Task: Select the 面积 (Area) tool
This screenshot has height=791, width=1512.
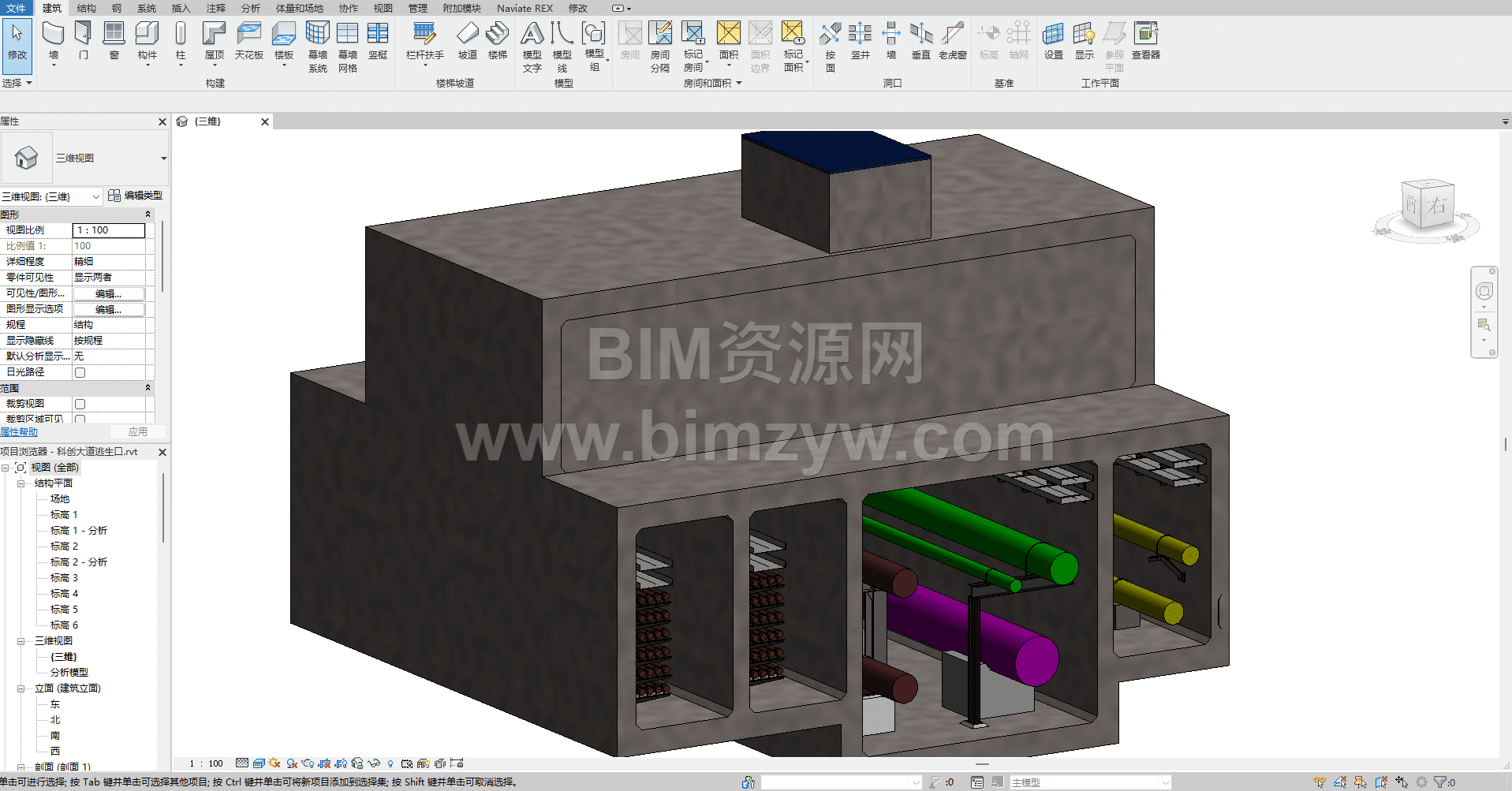Action: pyautogui.click(x=729, y=41)
